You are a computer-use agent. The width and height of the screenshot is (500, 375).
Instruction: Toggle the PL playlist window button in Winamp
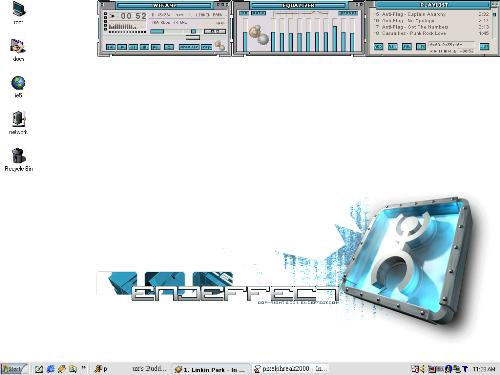[220, 31]
